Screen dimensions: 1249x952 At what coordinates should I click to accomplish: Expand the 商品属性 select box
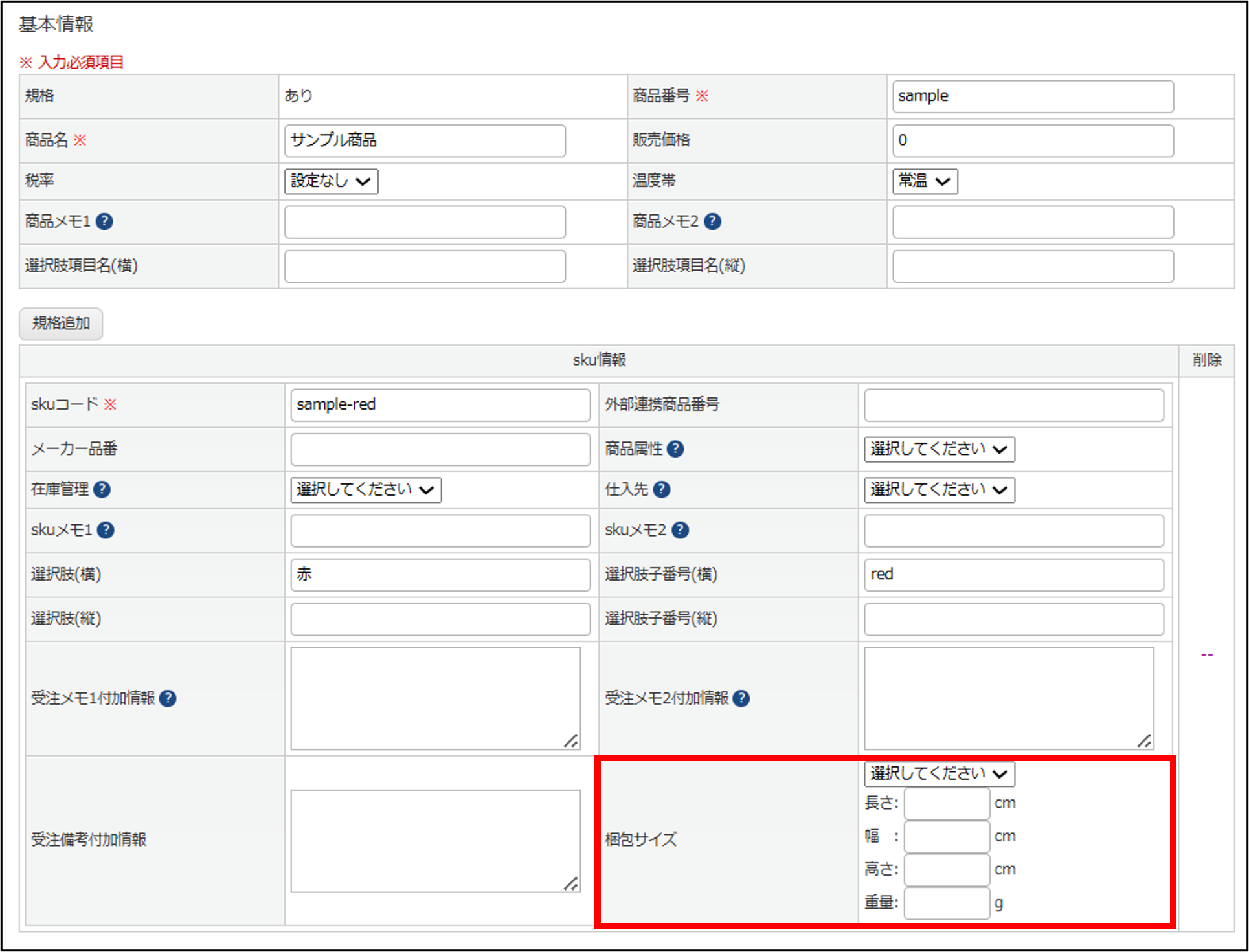coord(939,449)
